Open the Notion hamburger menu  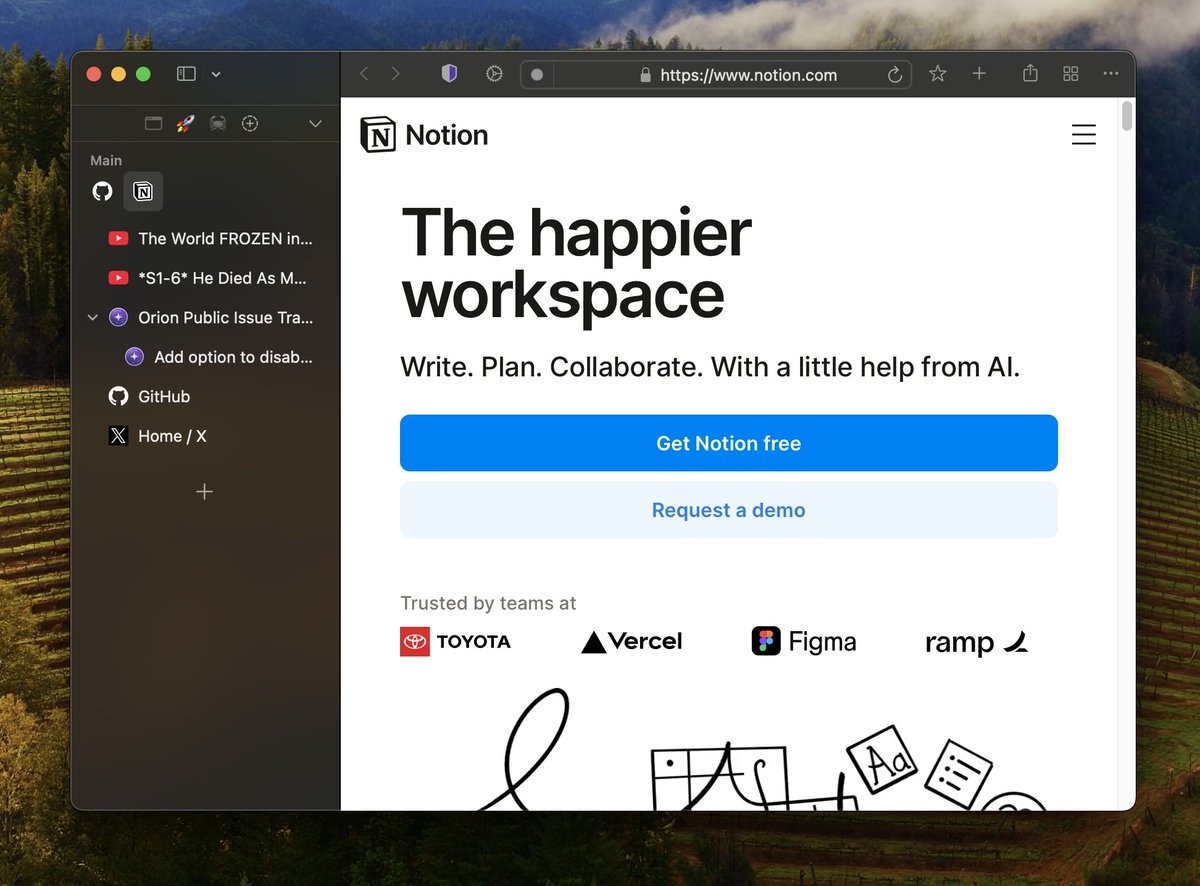click(1084, 134)
